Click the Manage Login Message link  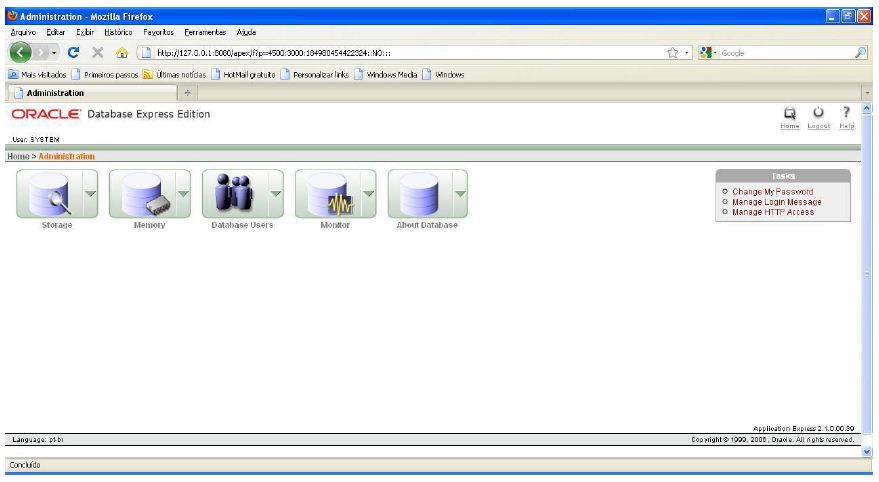(x=776, y=202)
